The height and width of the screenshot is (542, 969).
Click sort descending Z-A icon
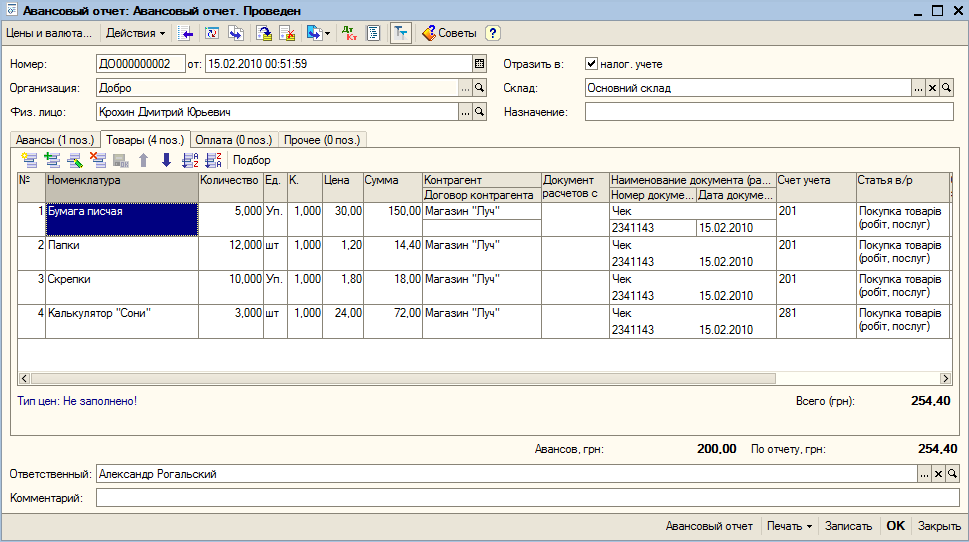[x=213, y=160]
